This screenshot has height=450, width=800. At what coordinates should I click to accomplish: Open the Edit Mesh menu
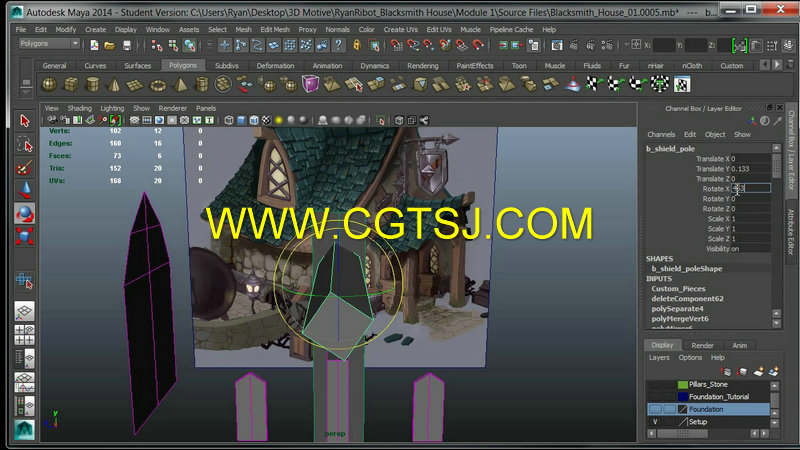tap(274, 30)
